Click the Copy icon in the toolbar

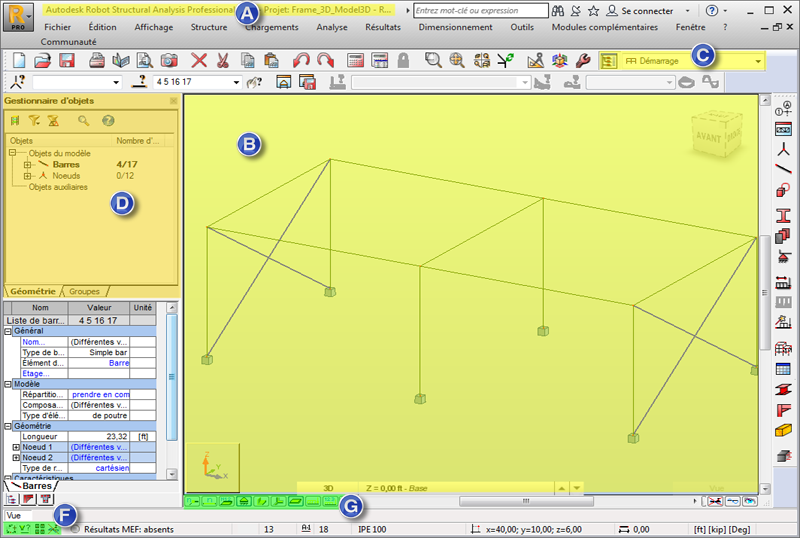pyautogui.click(x=247, y=61)
